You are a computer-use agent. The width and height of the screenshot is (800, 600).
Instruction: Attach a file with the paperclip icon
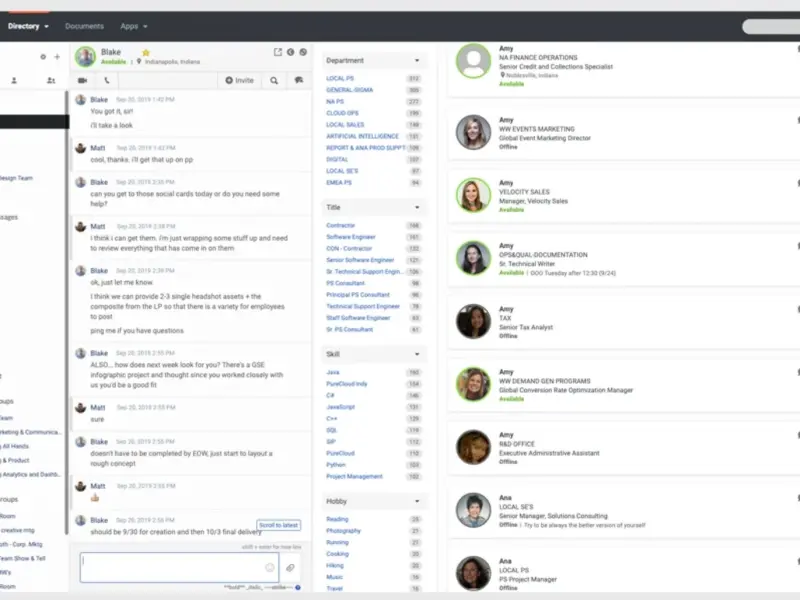click(x=290, y=567)
